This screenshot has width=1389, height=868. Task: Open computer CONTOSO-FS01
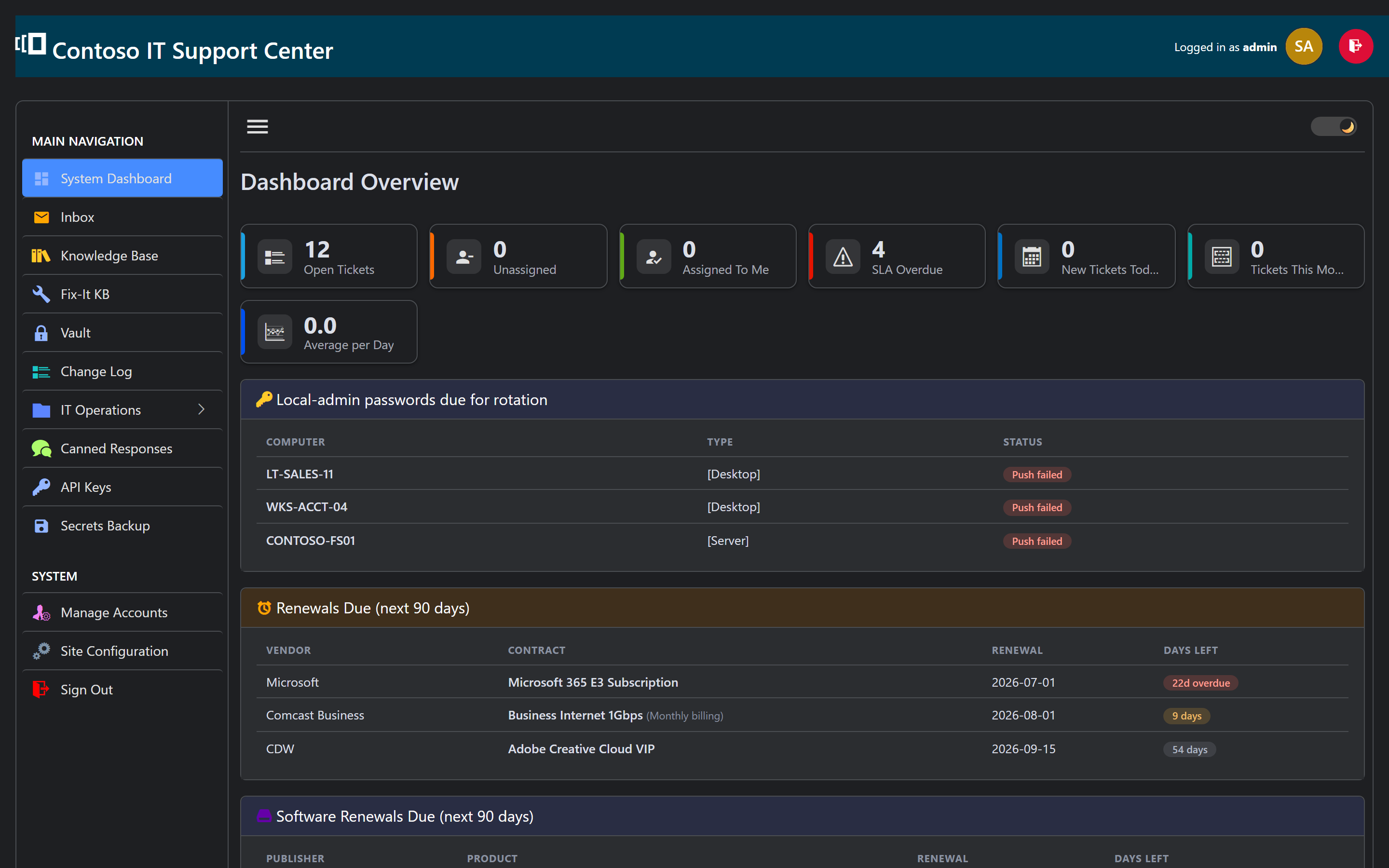point(311,541)
